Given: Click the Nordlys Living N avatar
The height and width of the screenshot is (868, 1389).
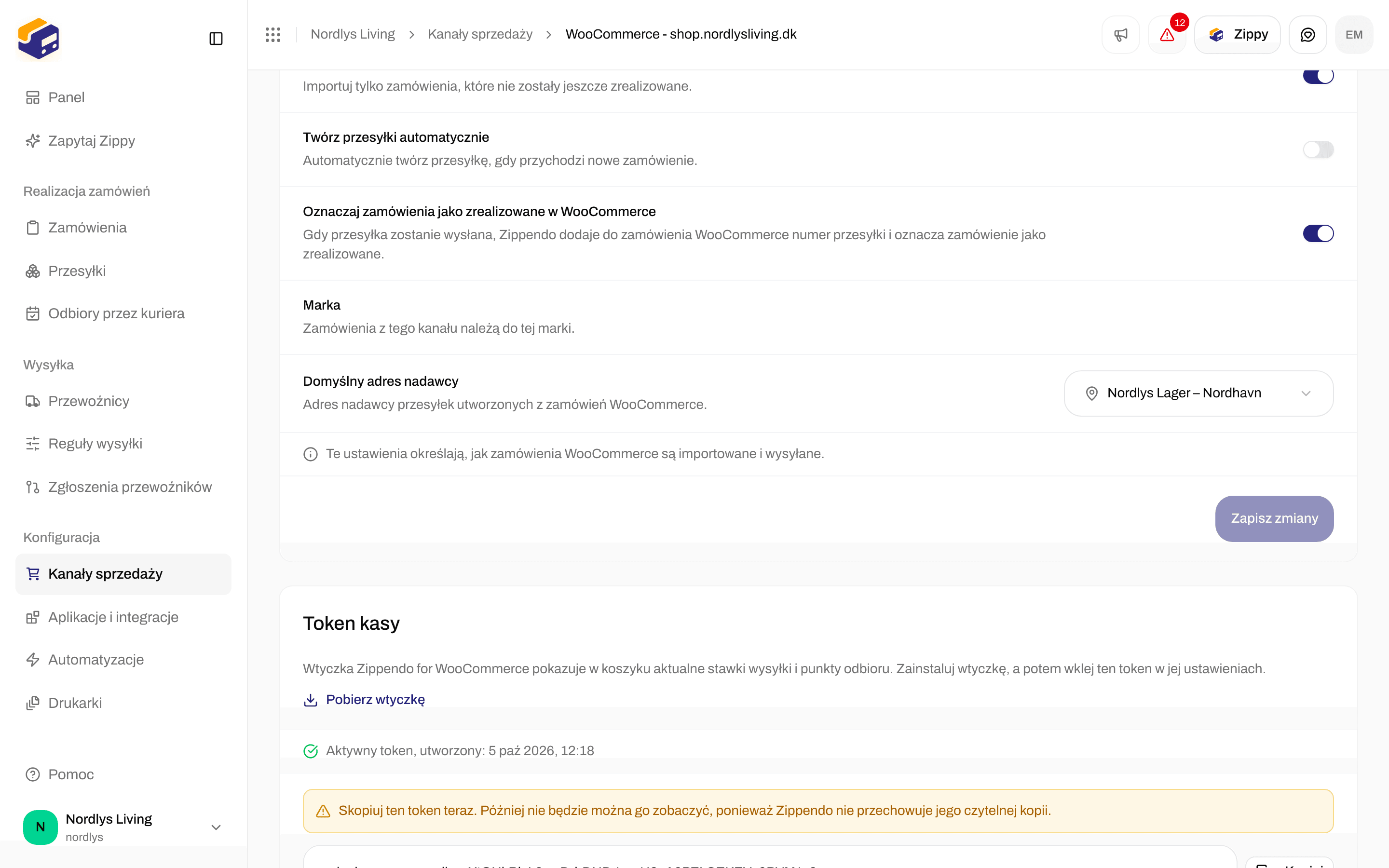Looking at the screenshot, I should (x=40, y=827).
